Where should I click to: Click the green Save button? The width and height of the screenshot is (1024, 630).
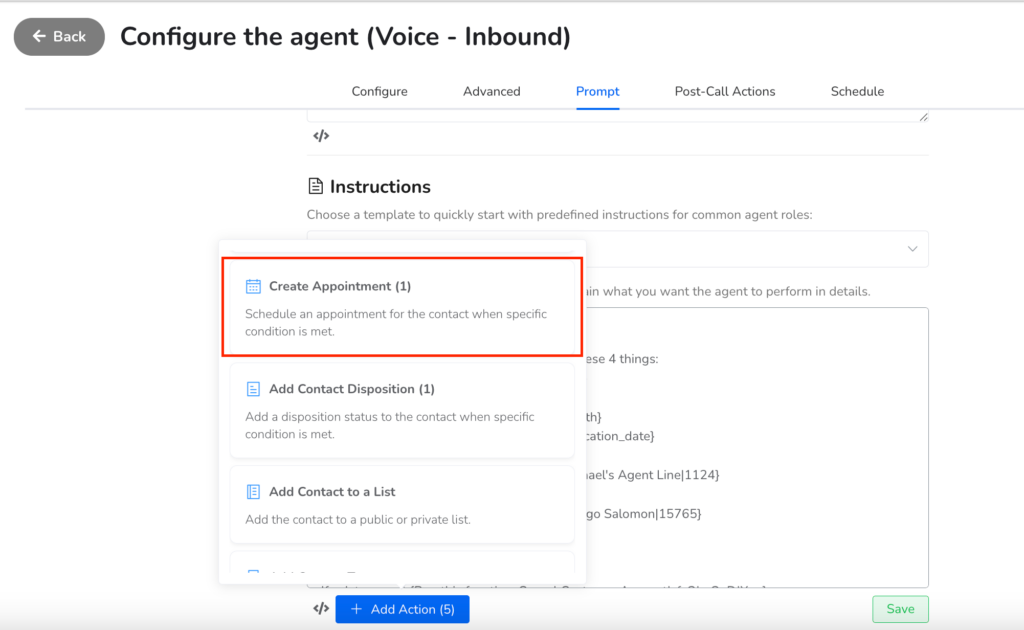(900, 609)
